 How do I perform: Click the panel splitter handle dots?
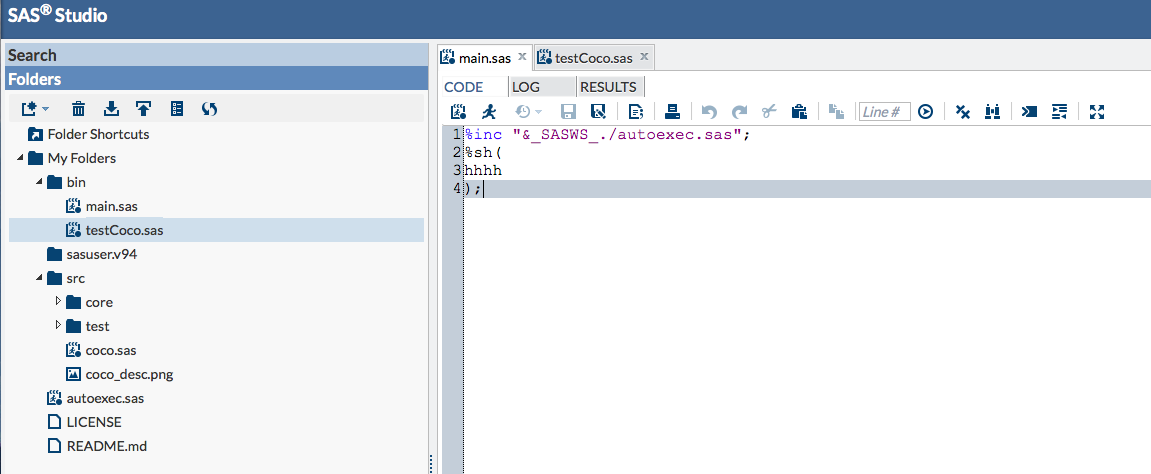(x=431, y=464)
